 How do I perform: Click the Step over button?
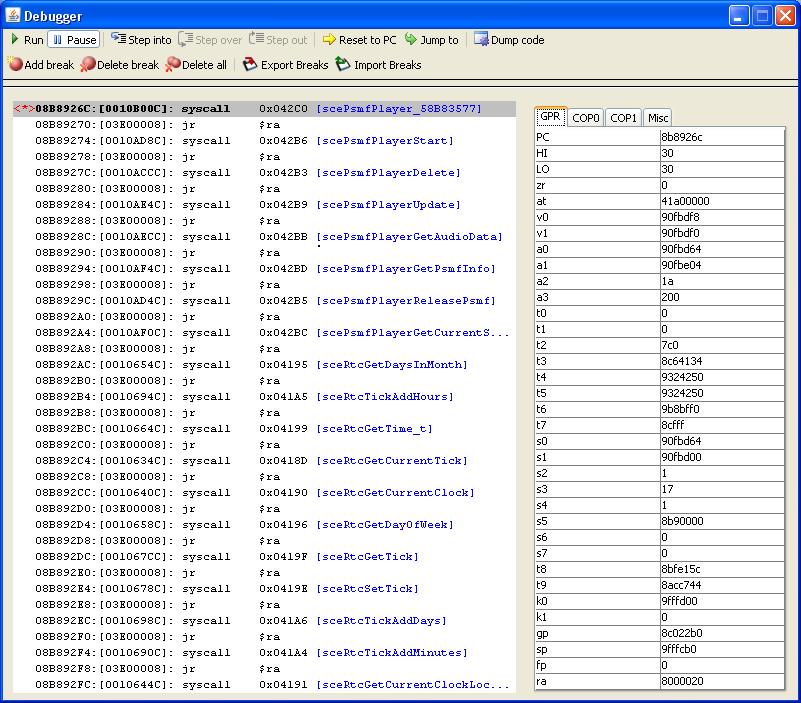point(210,40)
